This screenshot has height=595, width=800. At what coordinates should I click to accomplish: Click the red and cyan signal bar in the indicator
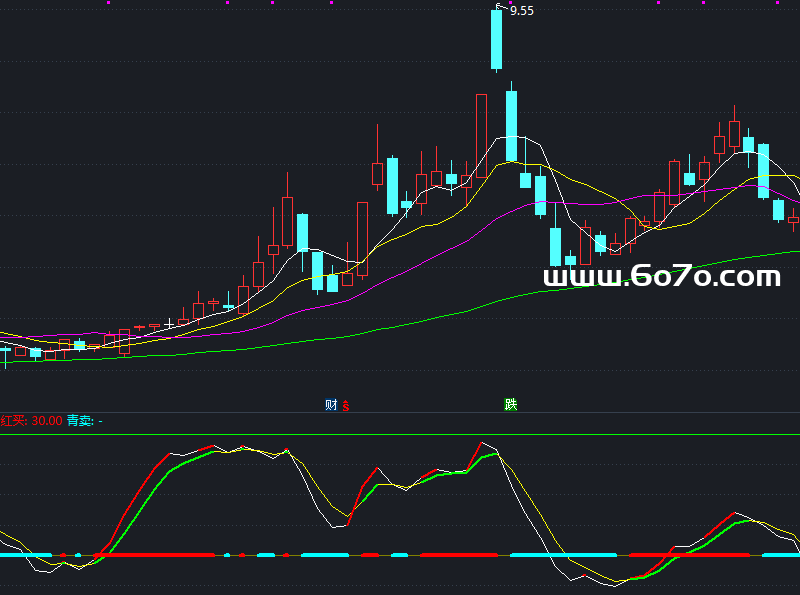pyautogui.click(x=400, y=553)
